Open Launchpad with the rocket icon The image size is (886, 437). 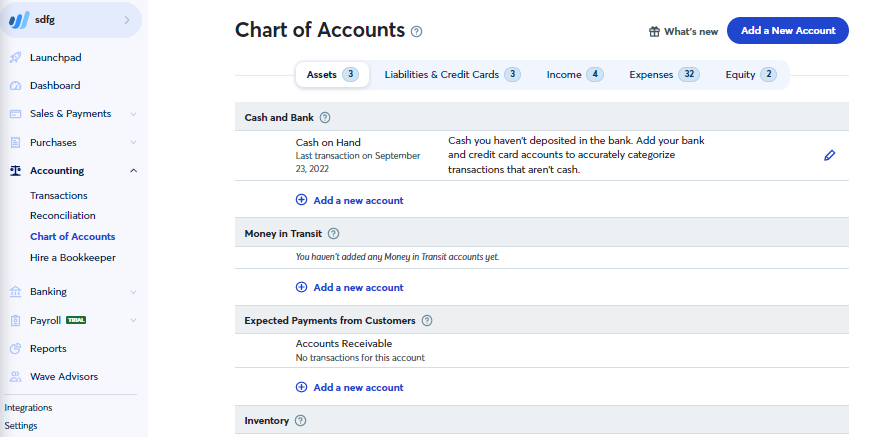point(15,58)
